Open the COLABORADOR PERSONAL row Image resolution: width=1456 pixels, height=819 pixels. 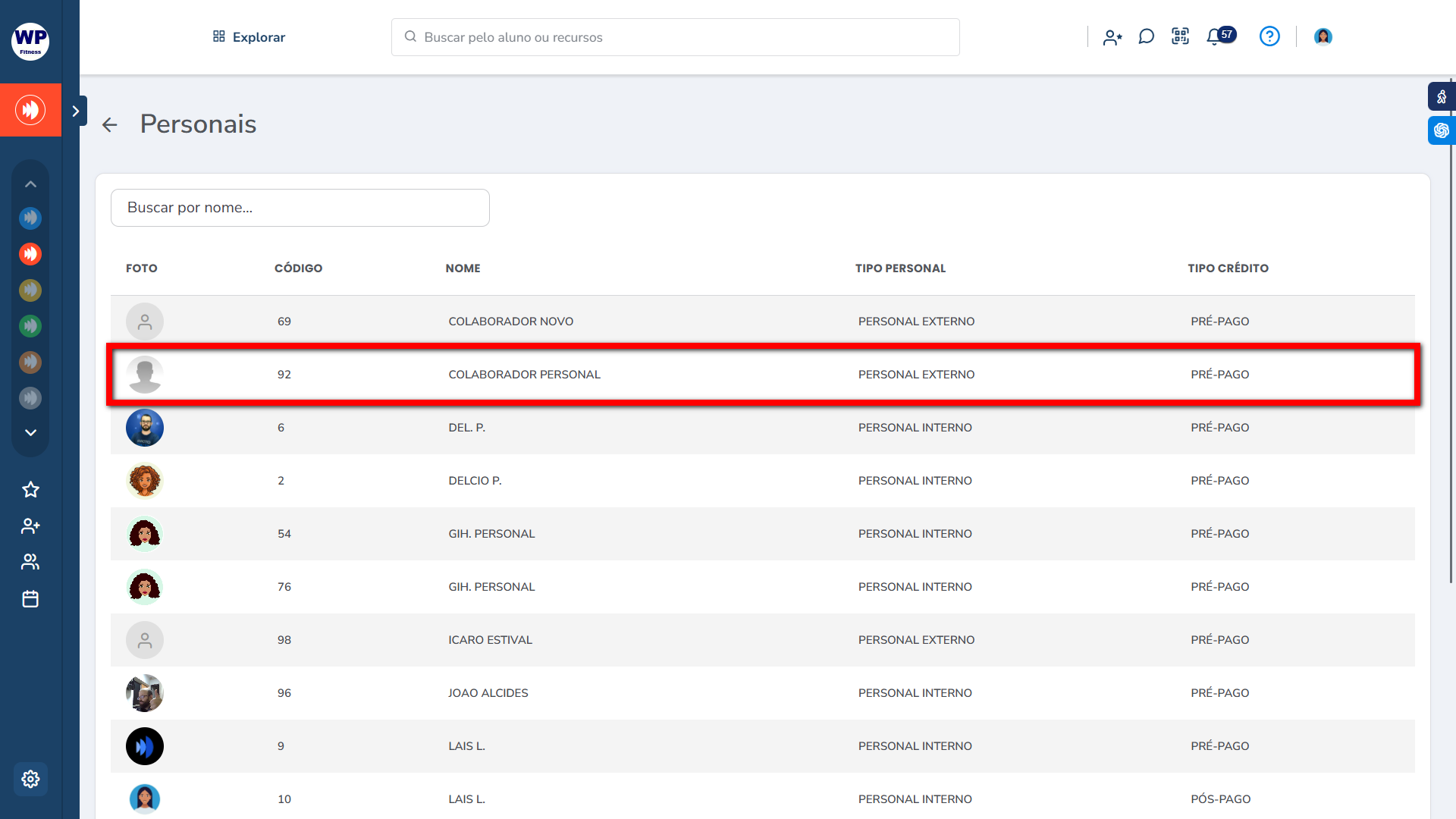click(x=524, y=375)
